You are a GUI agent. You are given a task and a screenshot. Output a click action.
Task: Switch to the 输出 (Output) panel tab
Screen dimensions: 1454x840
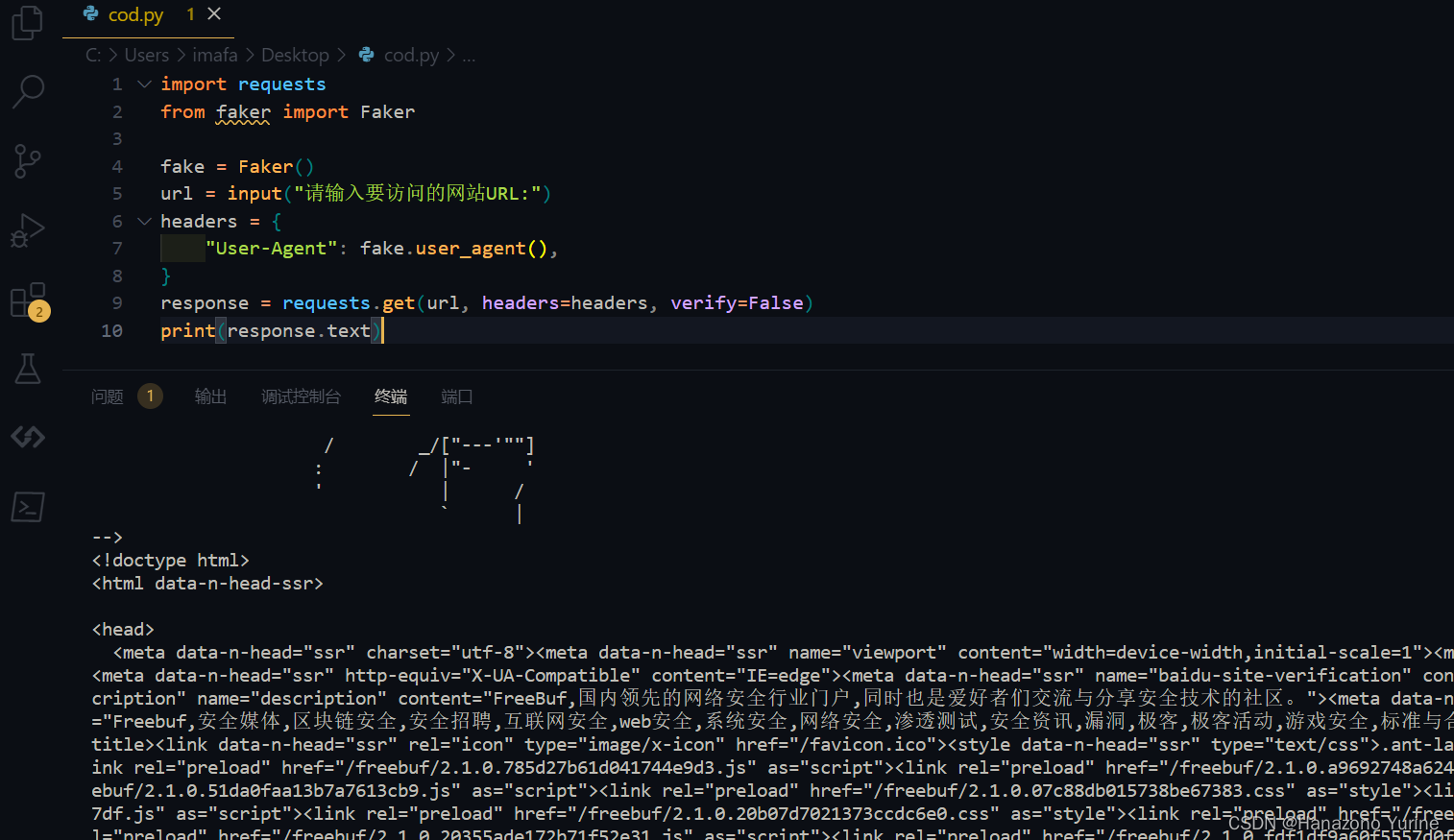point(210,396)
